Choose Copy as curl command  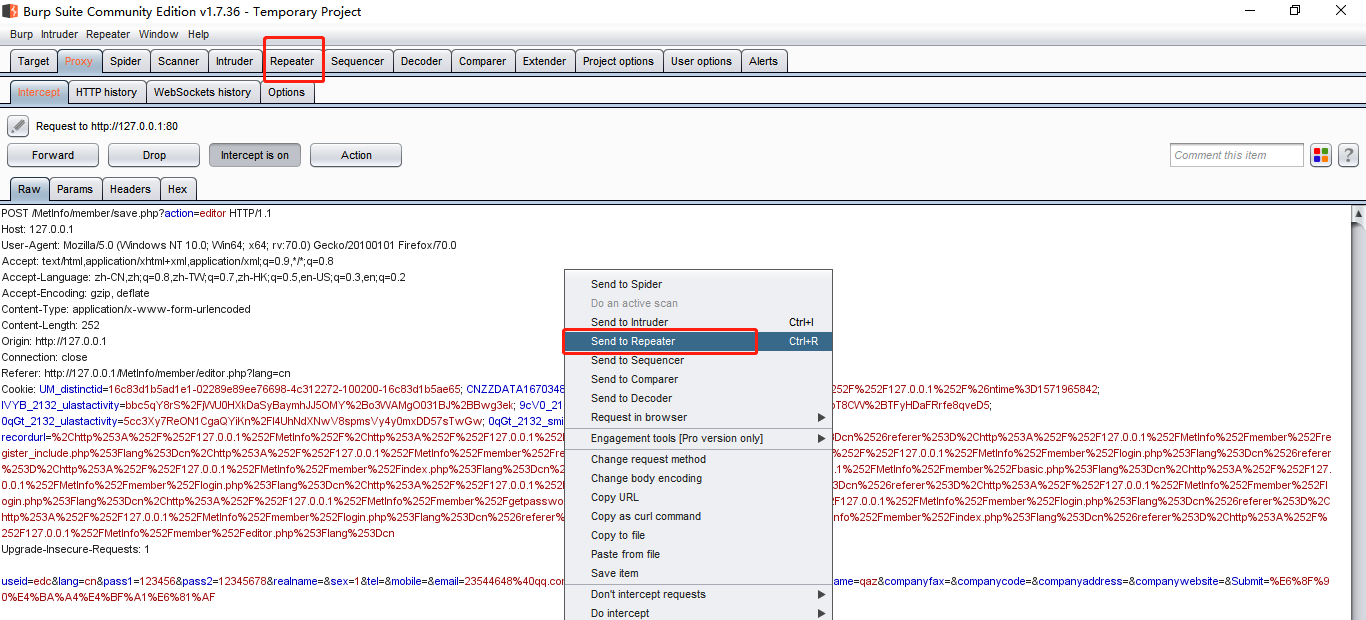click(698, 516)
